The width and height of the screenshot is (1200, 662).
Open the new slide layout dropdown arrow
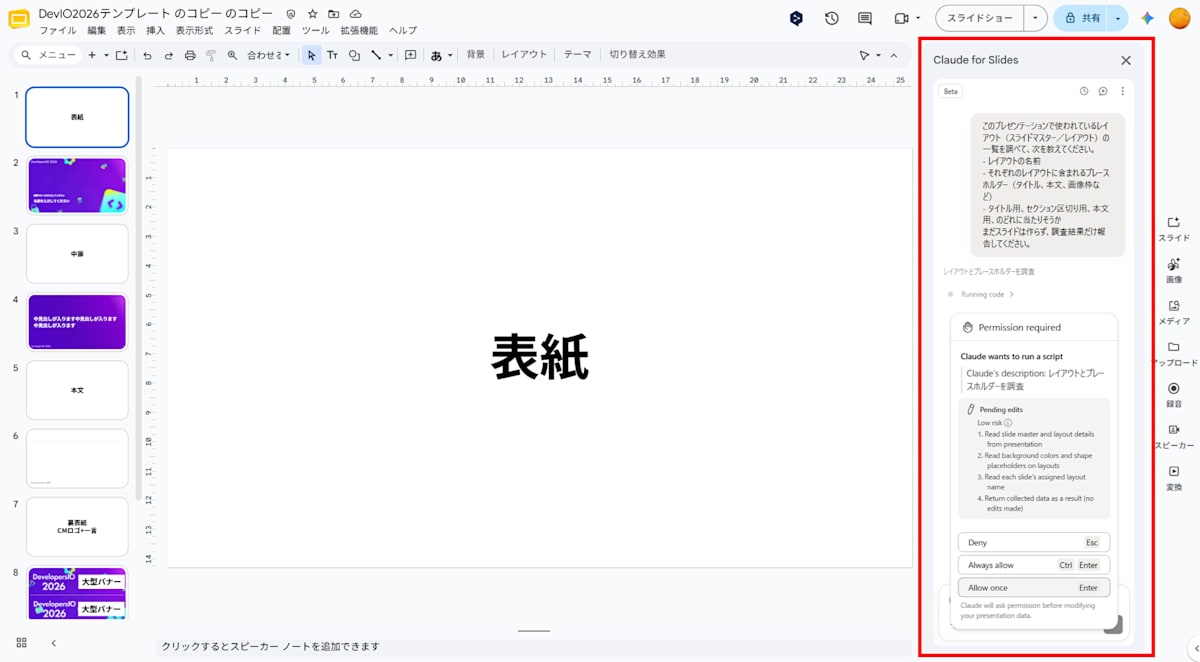[x=105, y=55]
